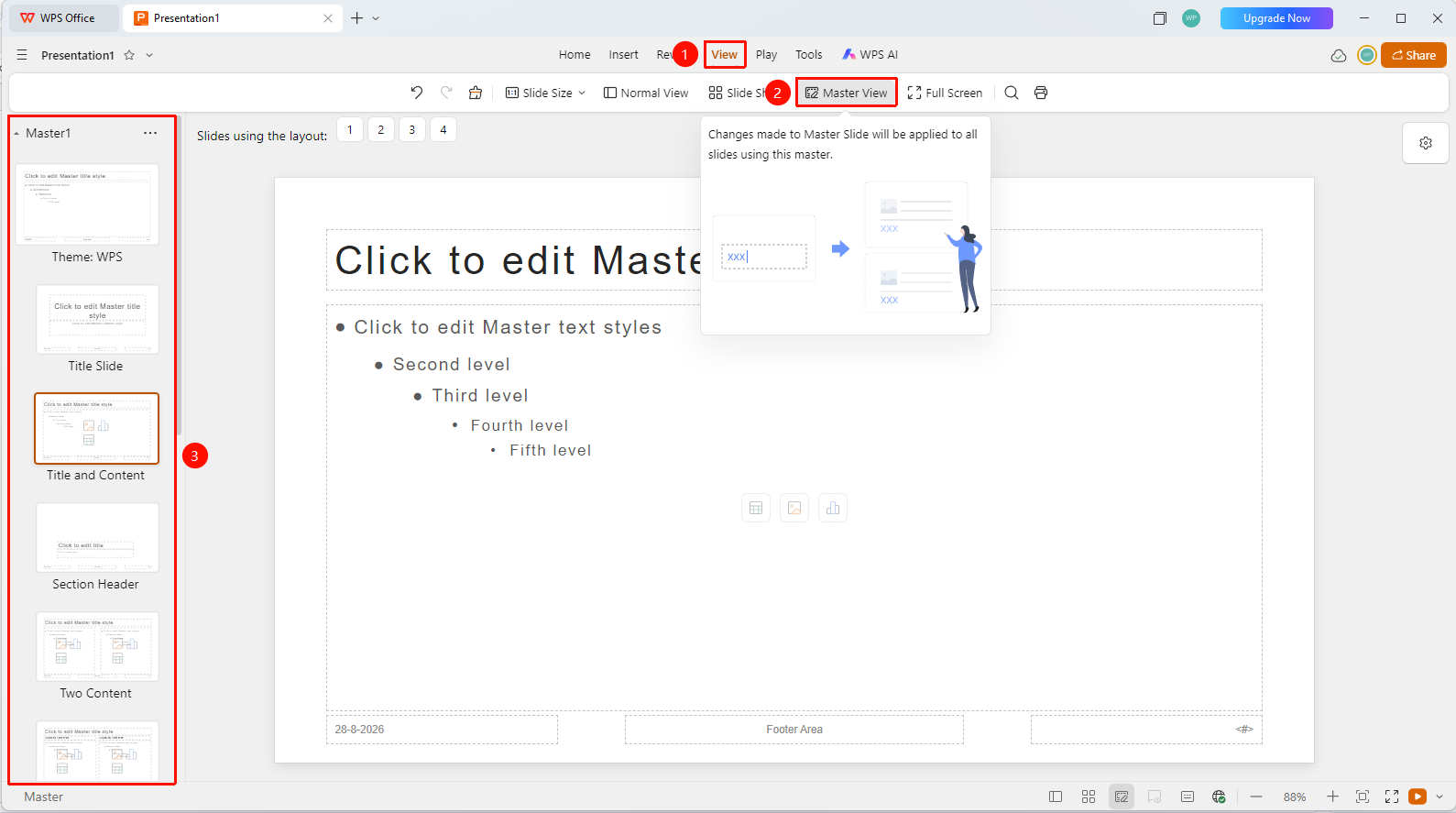
Task: Start slideshow from status bar play icon
Action: point(1418,797)
